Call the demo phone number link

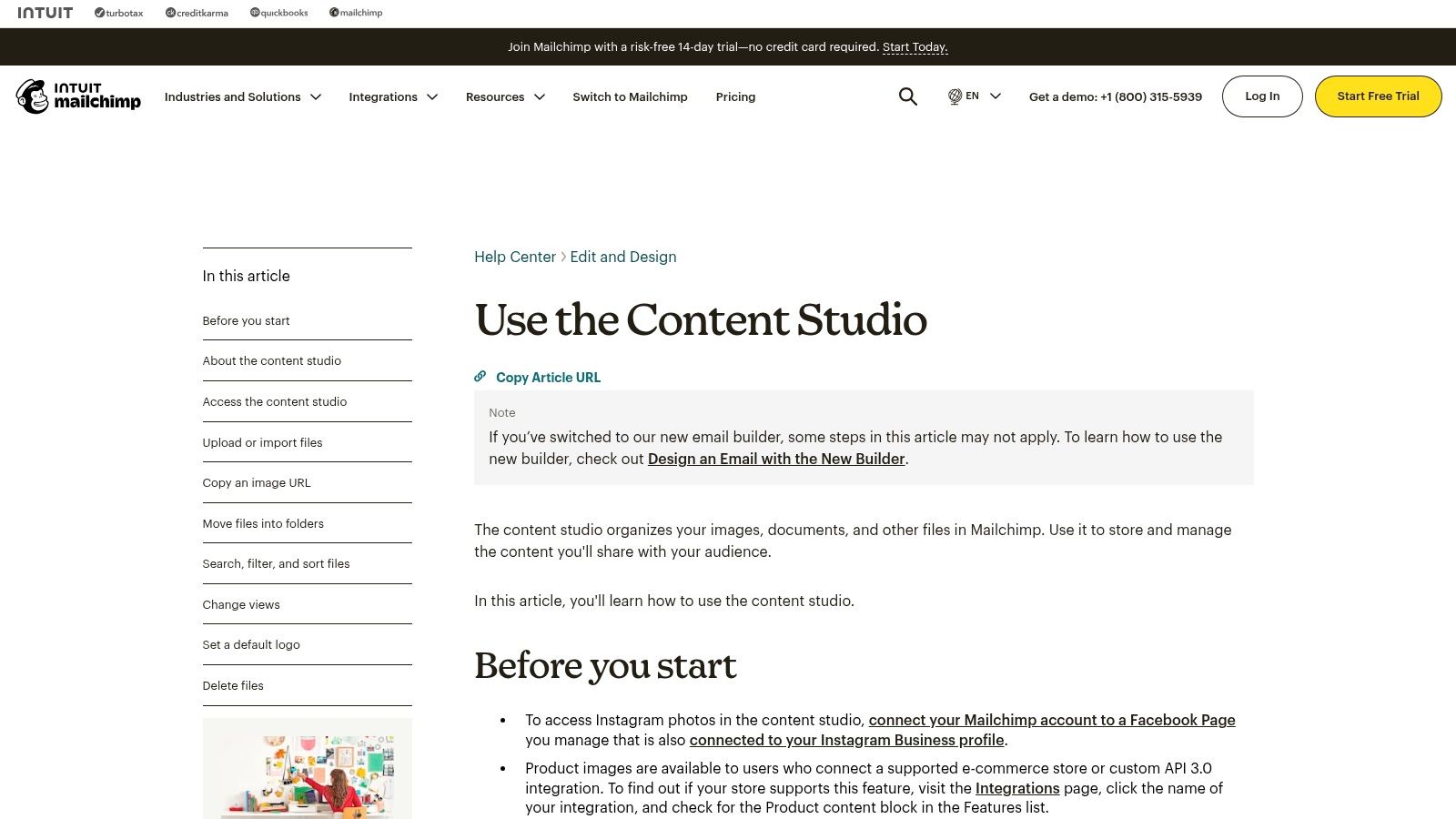coord(1116,96)
